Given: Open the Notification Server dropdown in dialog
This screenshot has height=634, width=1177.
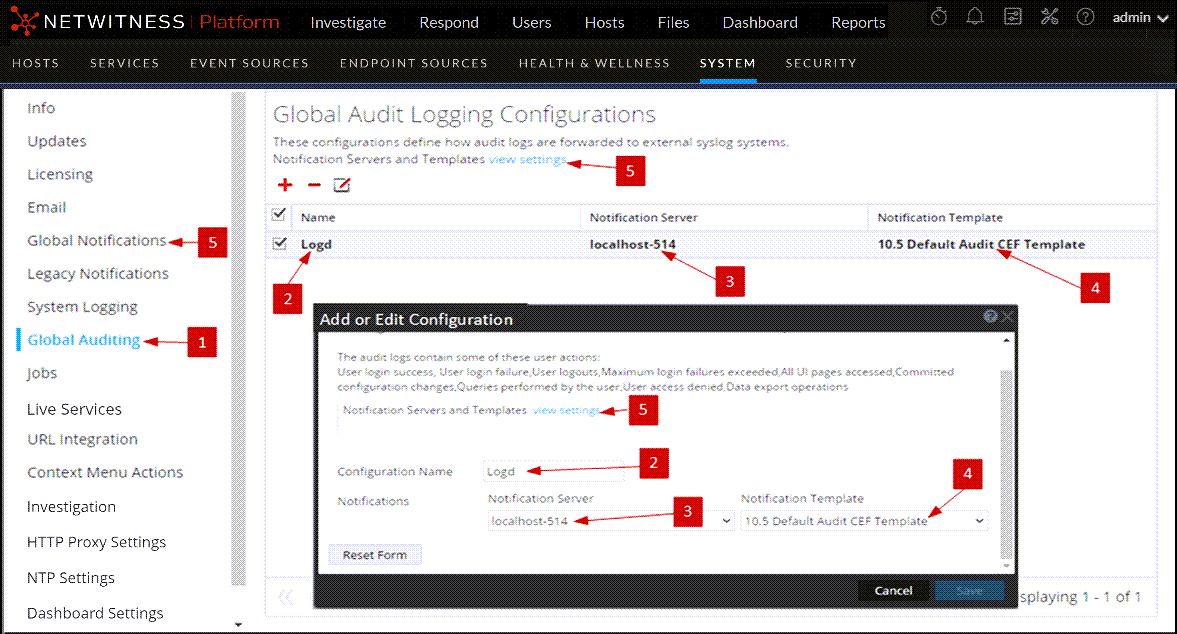Looking at the screenshot, I should point(611,521).
